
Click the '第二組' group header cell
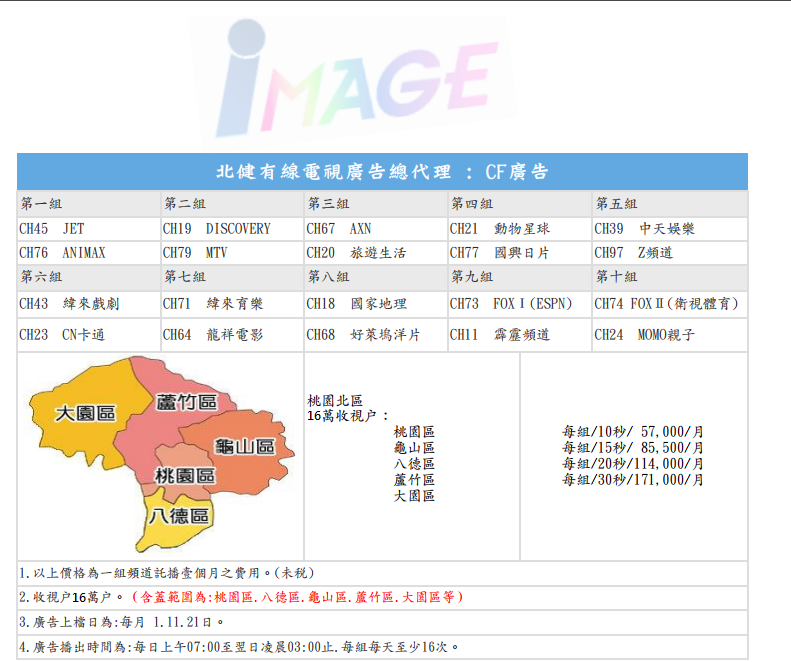(232, 204)
